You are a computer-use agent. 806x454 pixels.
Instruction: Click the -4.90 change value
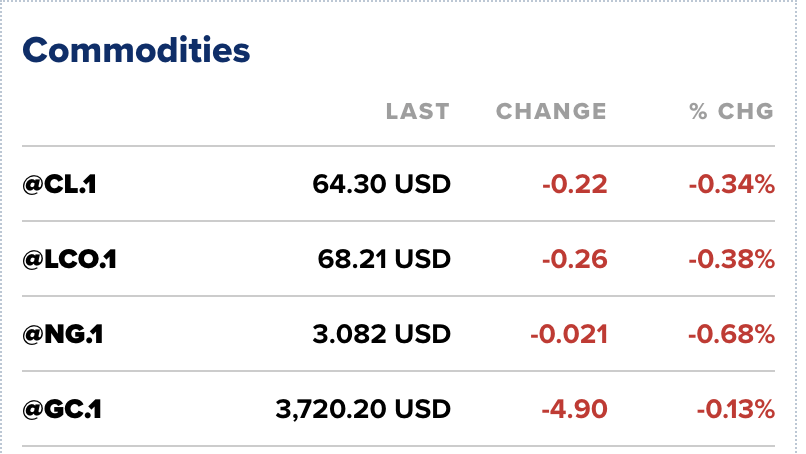tap(575, 409)
